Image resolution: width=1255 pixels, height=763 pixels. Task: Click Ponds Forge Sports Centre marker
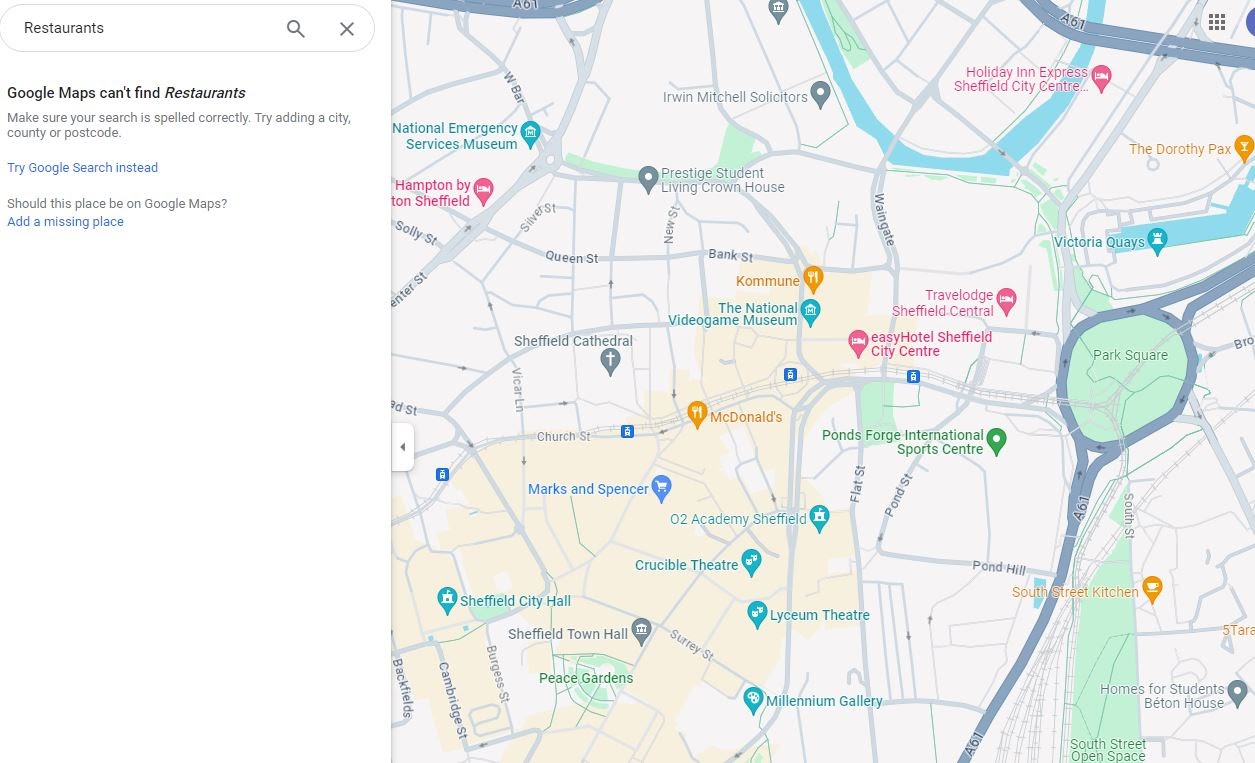click(x=995, y=439)
